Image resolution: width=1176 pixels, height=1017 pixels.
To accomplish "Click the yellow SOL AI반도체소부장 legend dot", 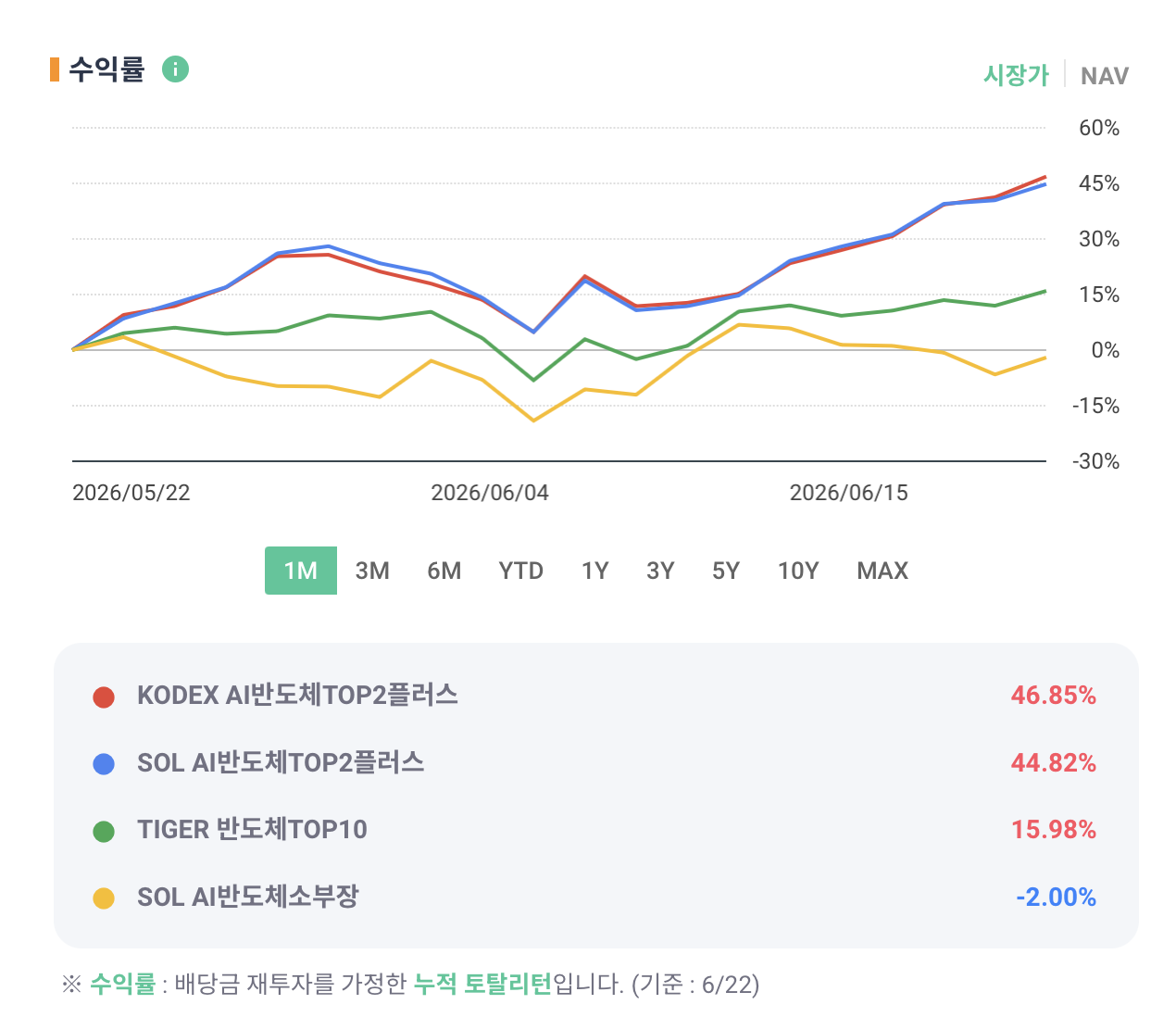I will 104,898.
